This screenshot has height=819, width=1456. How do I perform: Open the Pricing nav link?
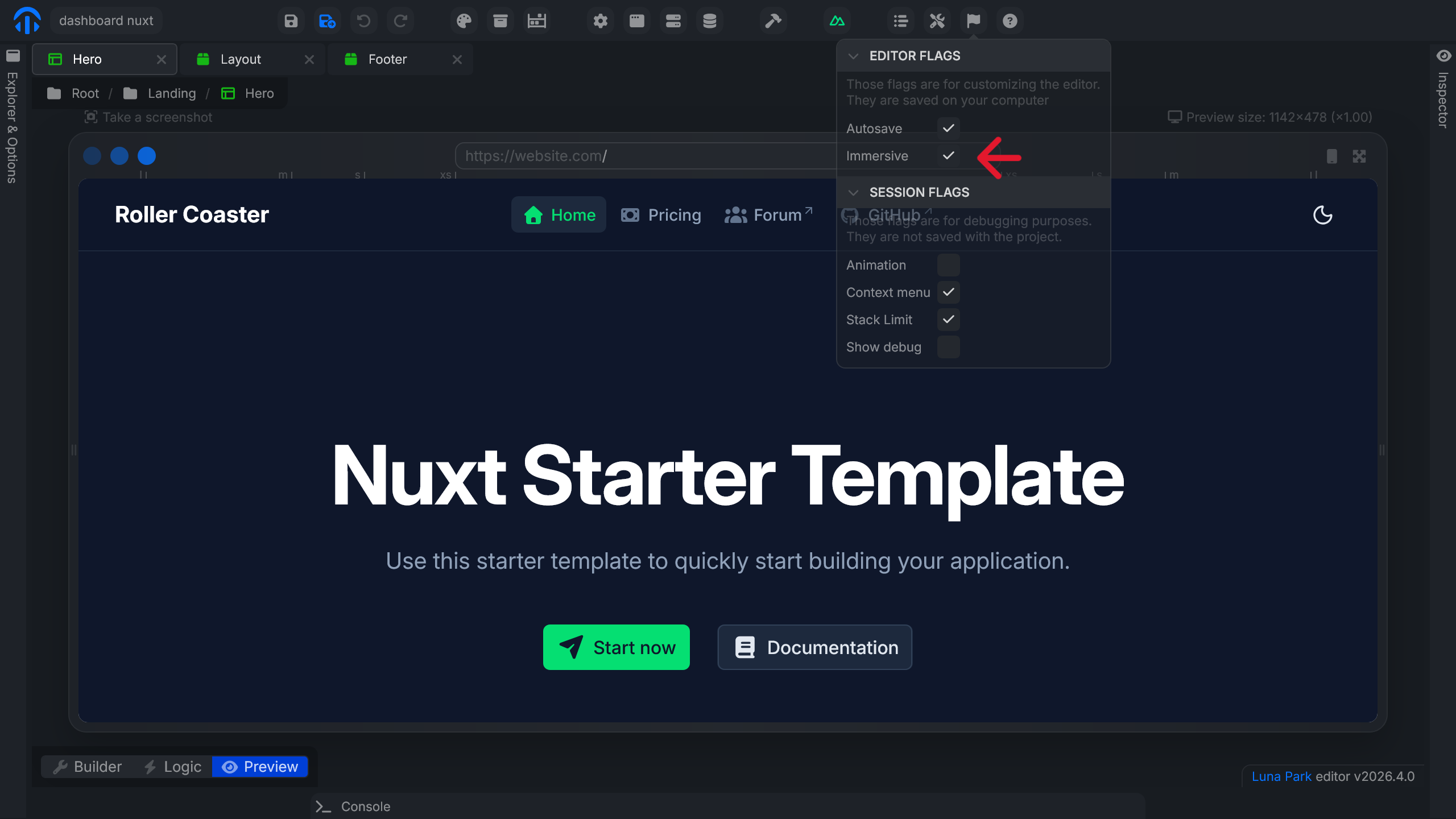click(661, 215)
